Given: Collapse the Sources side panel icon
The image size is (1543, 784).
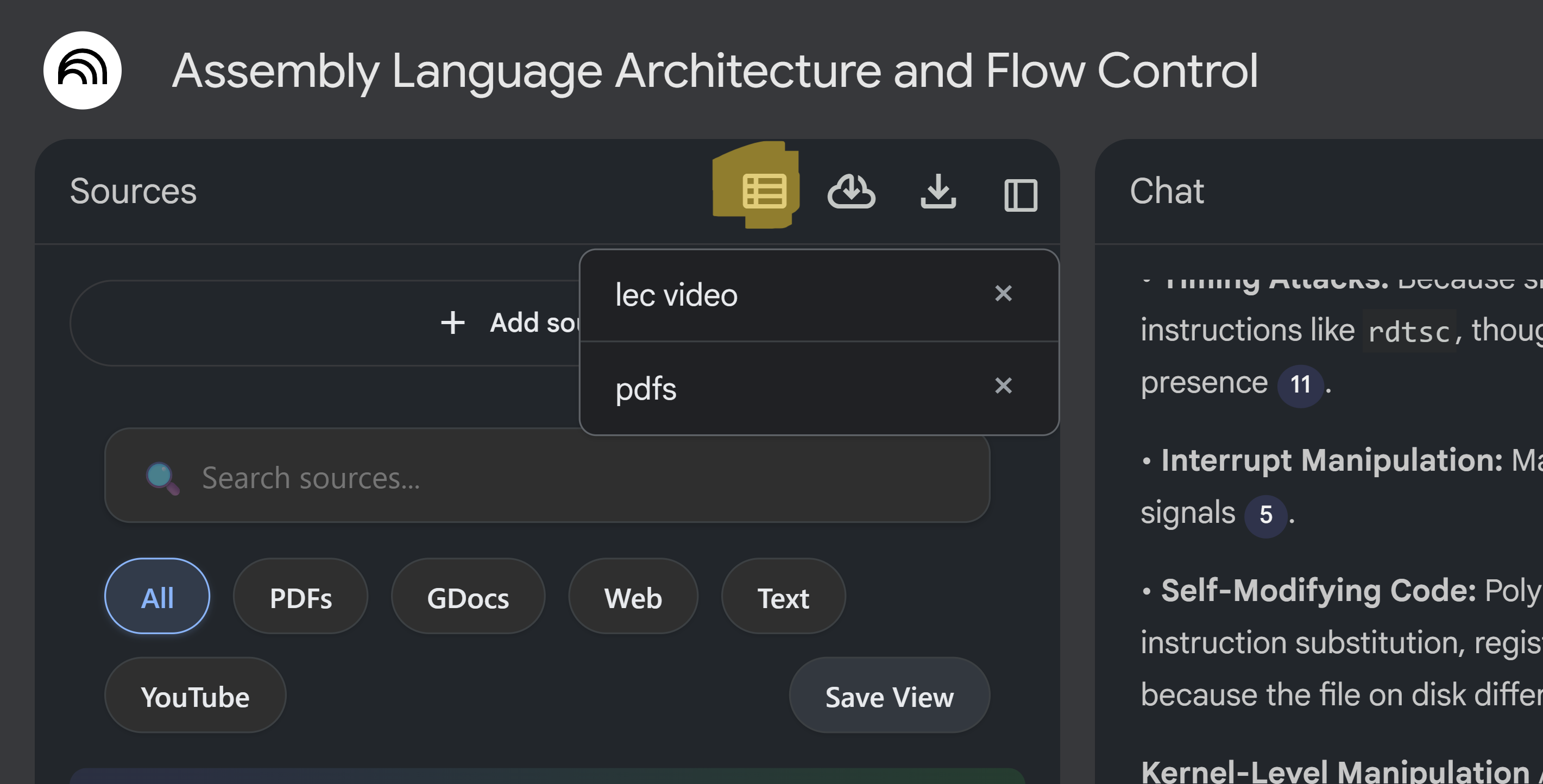Looking at the screenshot, I should [x=1021, y=195].
